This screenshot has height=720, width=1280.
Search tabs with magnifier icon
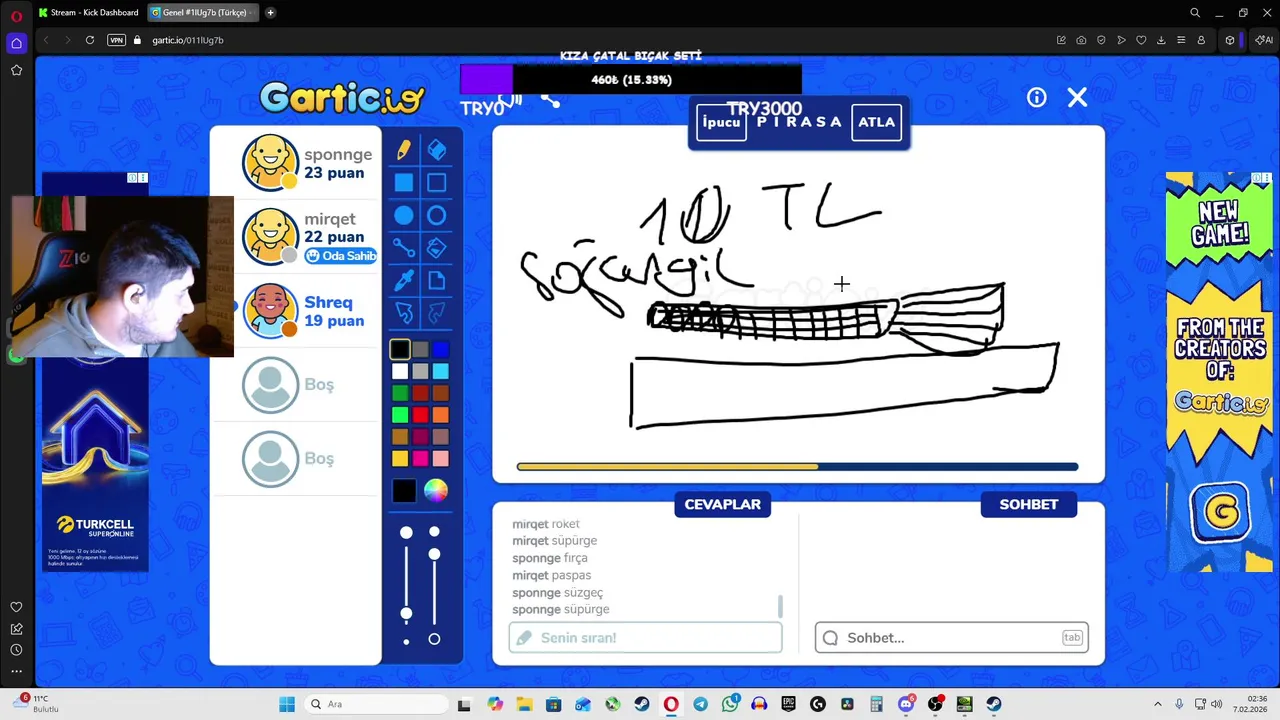pos(1195,13)
